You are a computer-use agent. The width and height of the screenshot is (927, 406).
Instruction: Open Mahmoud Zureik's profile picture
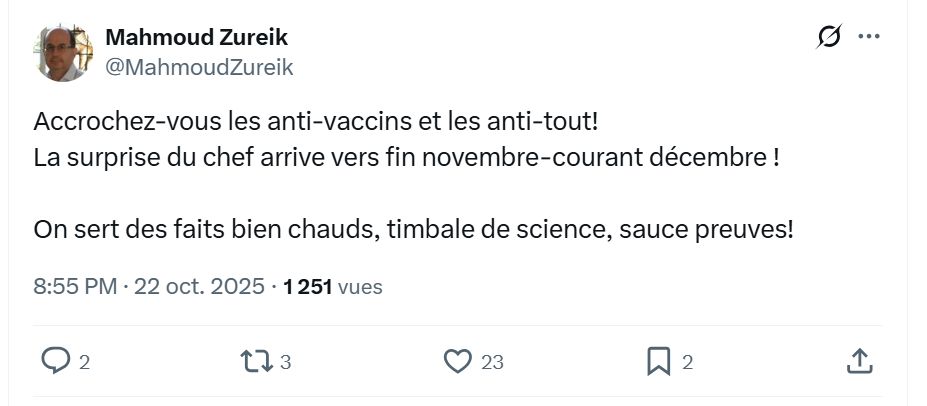coord(64,52)
